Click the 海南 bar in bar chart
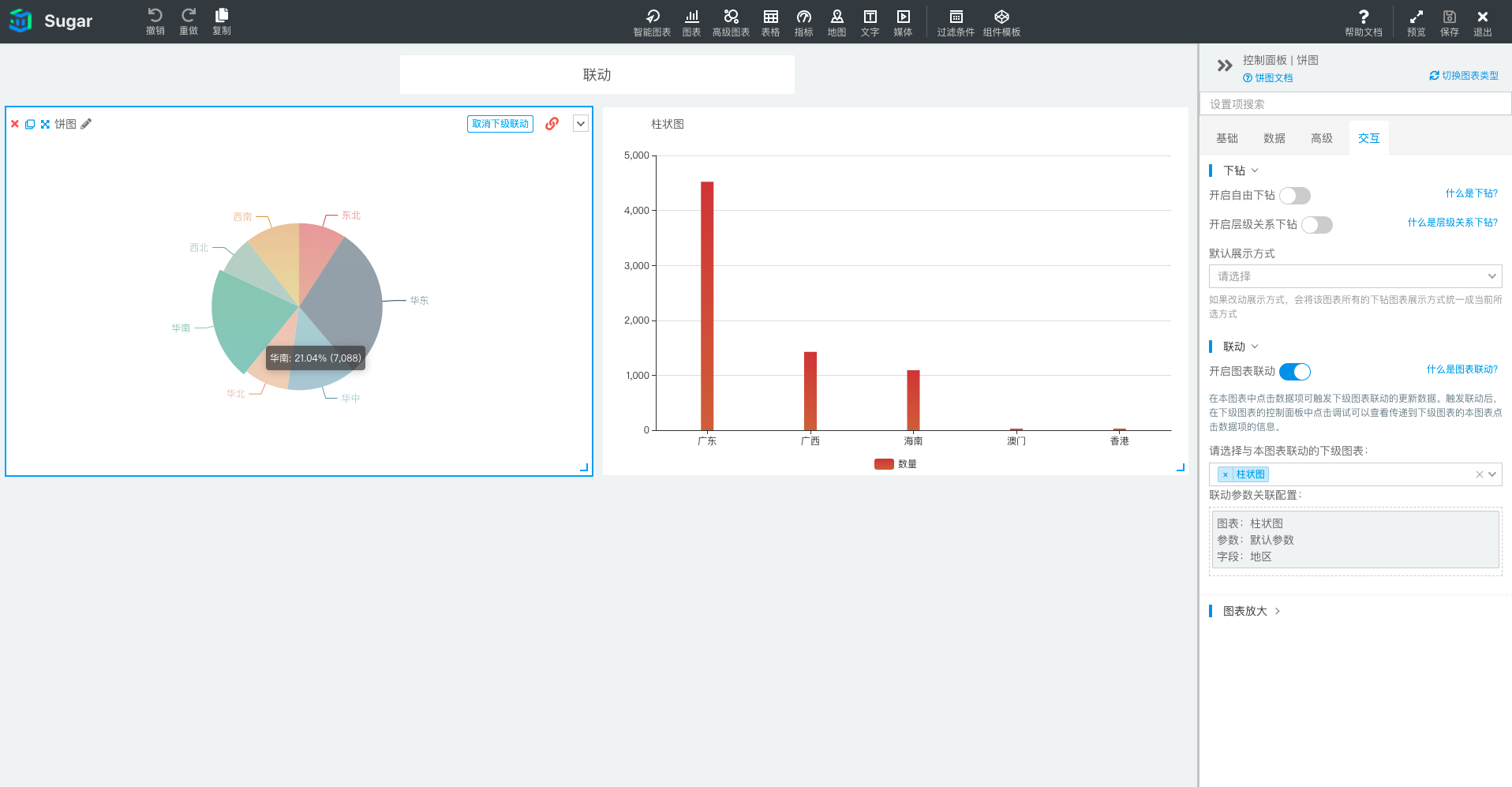This screenshot has height=787, width=1512. pyautogui.click(x=913, y=400)
